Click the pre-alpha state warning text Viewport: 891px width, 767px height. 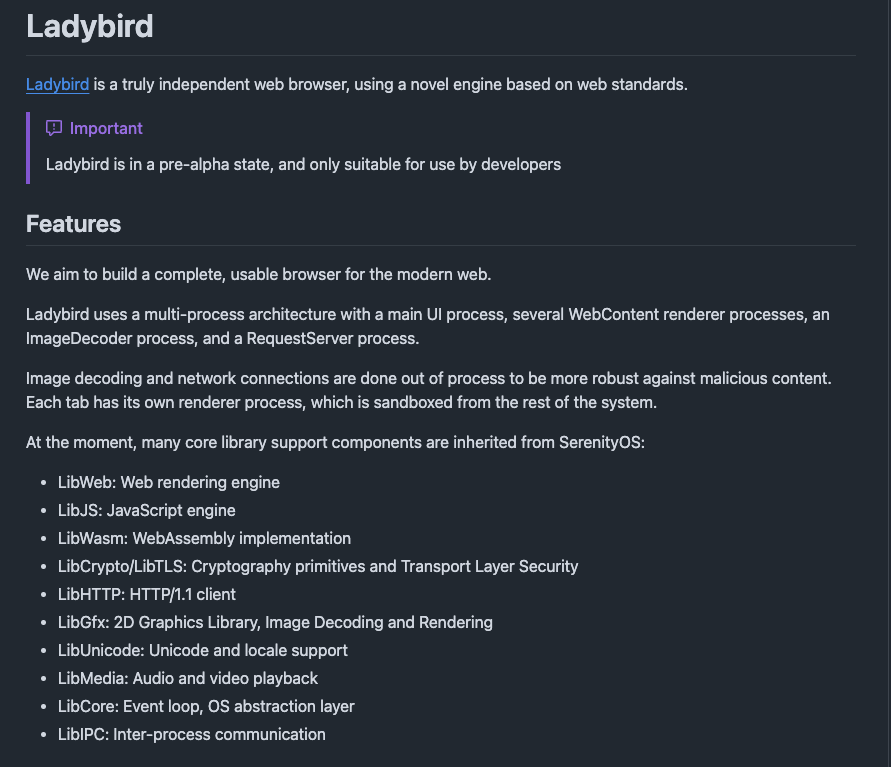[x=303, y=164]
